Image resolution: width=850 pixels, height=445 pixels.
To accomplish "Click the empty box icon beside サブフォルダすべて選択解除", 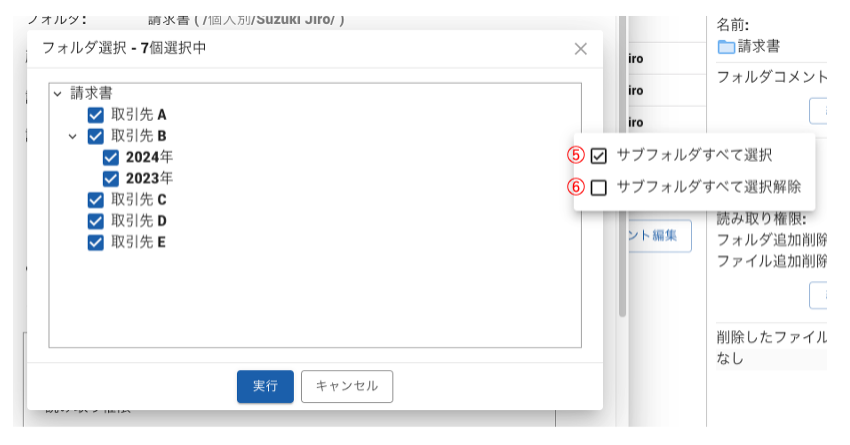I will tap(599, 187).
